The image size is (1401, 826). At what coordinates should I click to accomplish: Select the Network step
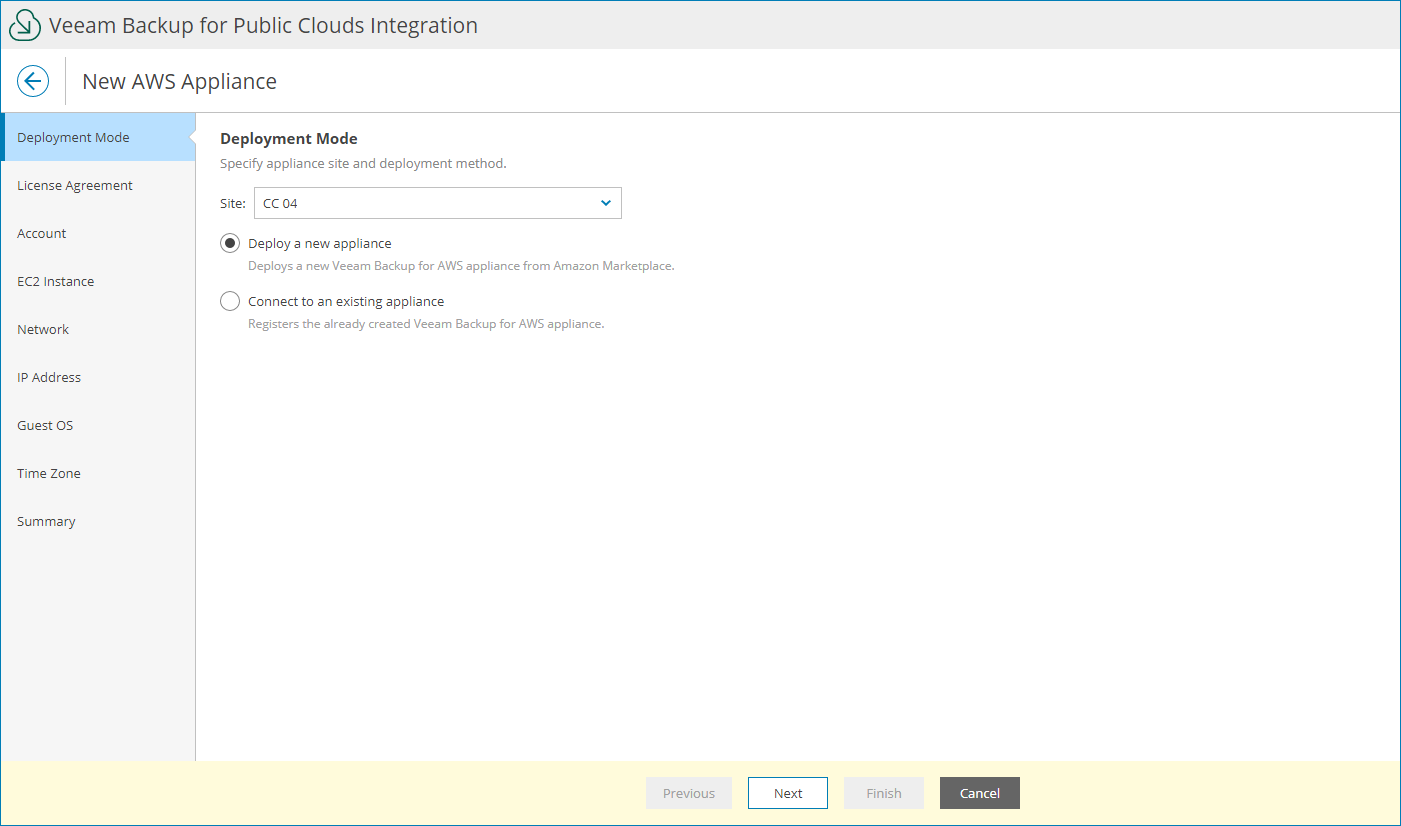pyautogui.click(x=43, y=329)
